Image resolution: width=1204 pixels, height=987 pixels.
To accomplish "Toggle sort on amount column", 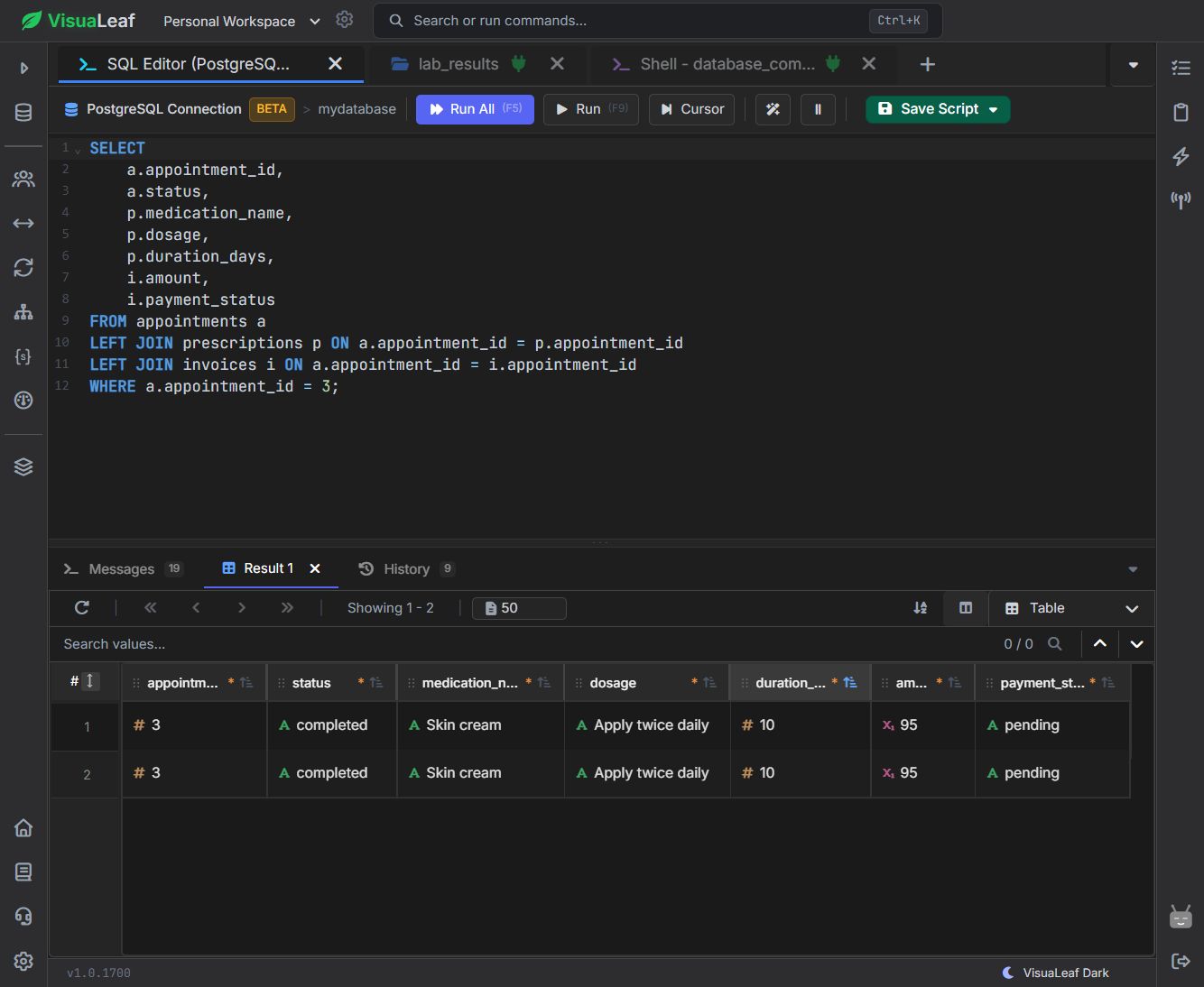I will point(955,683).
